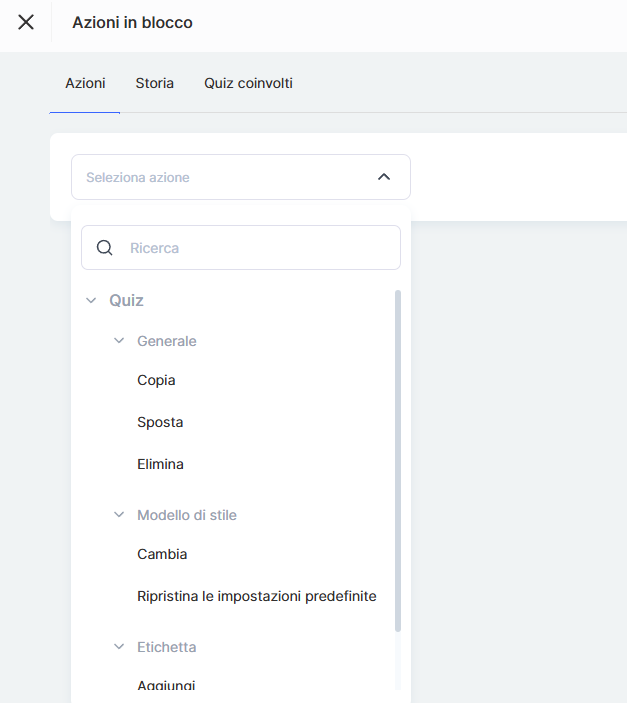Image resolution: width=627 pixels, height=703 pixels.
Task: Click the action list scrollbar
Action: tap(398, 460)
